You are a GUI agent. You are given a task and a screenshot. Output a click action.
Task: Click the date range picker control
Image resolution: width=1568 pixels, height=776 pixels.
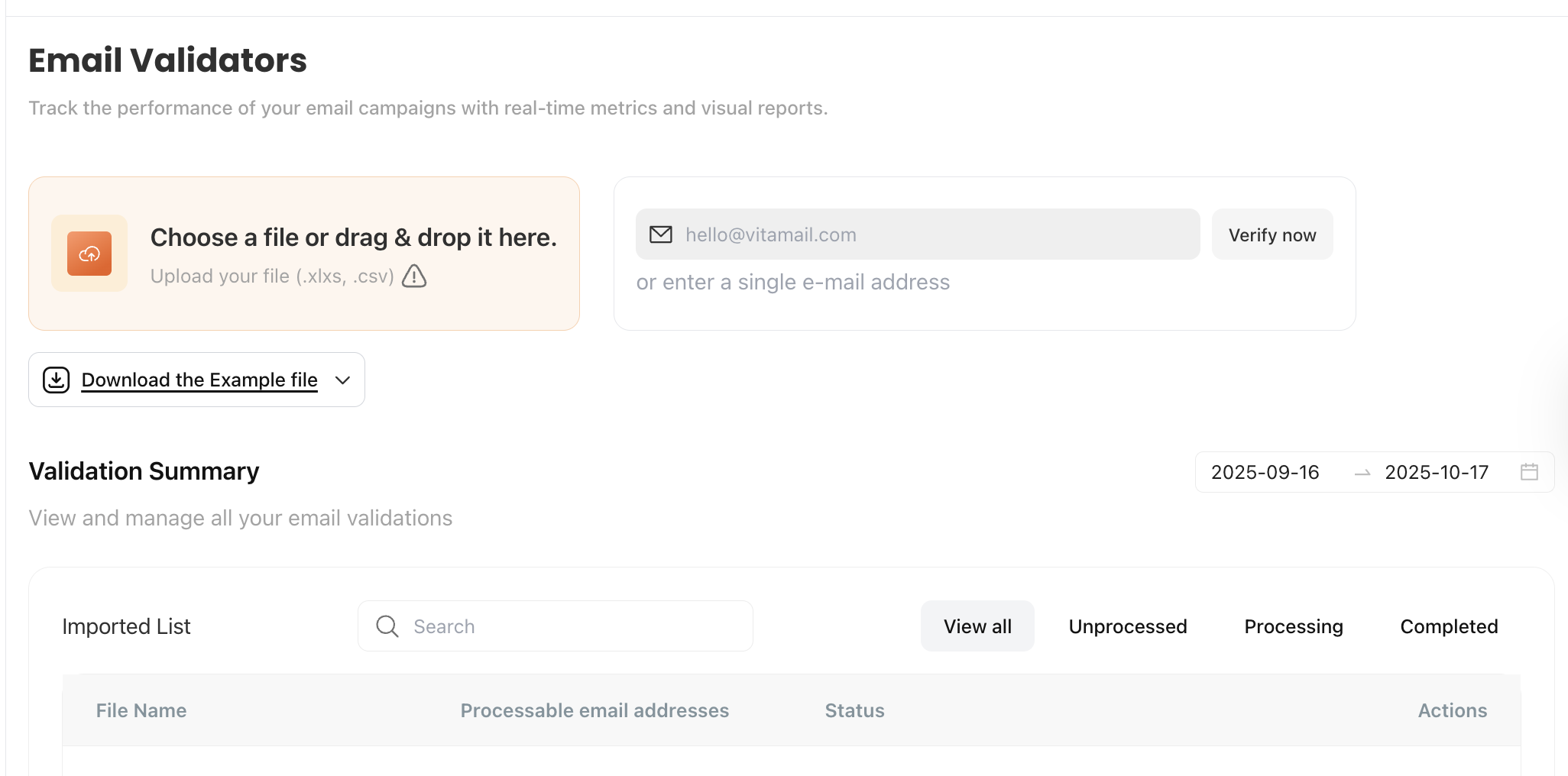pos(1374,472)
